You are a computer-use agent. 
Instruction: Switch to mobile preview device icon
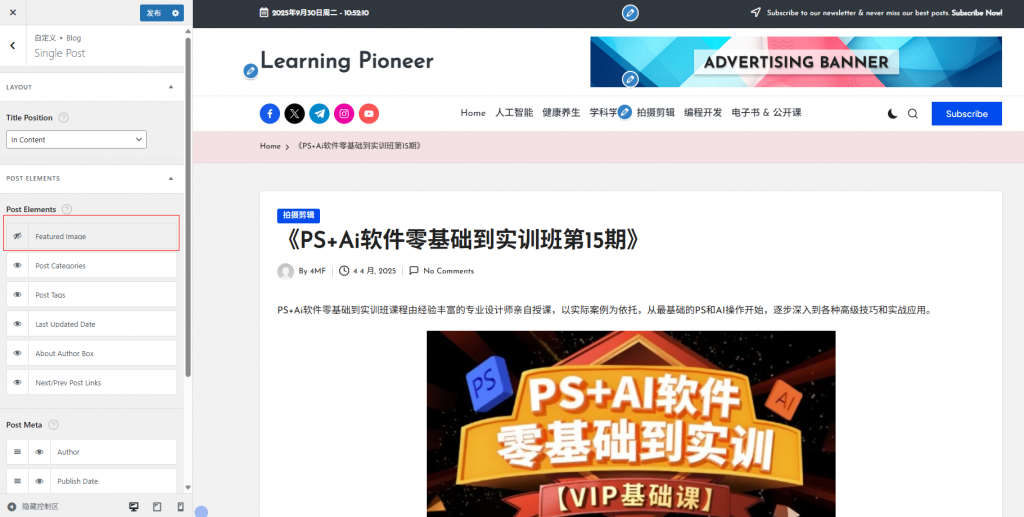point(181,507)
